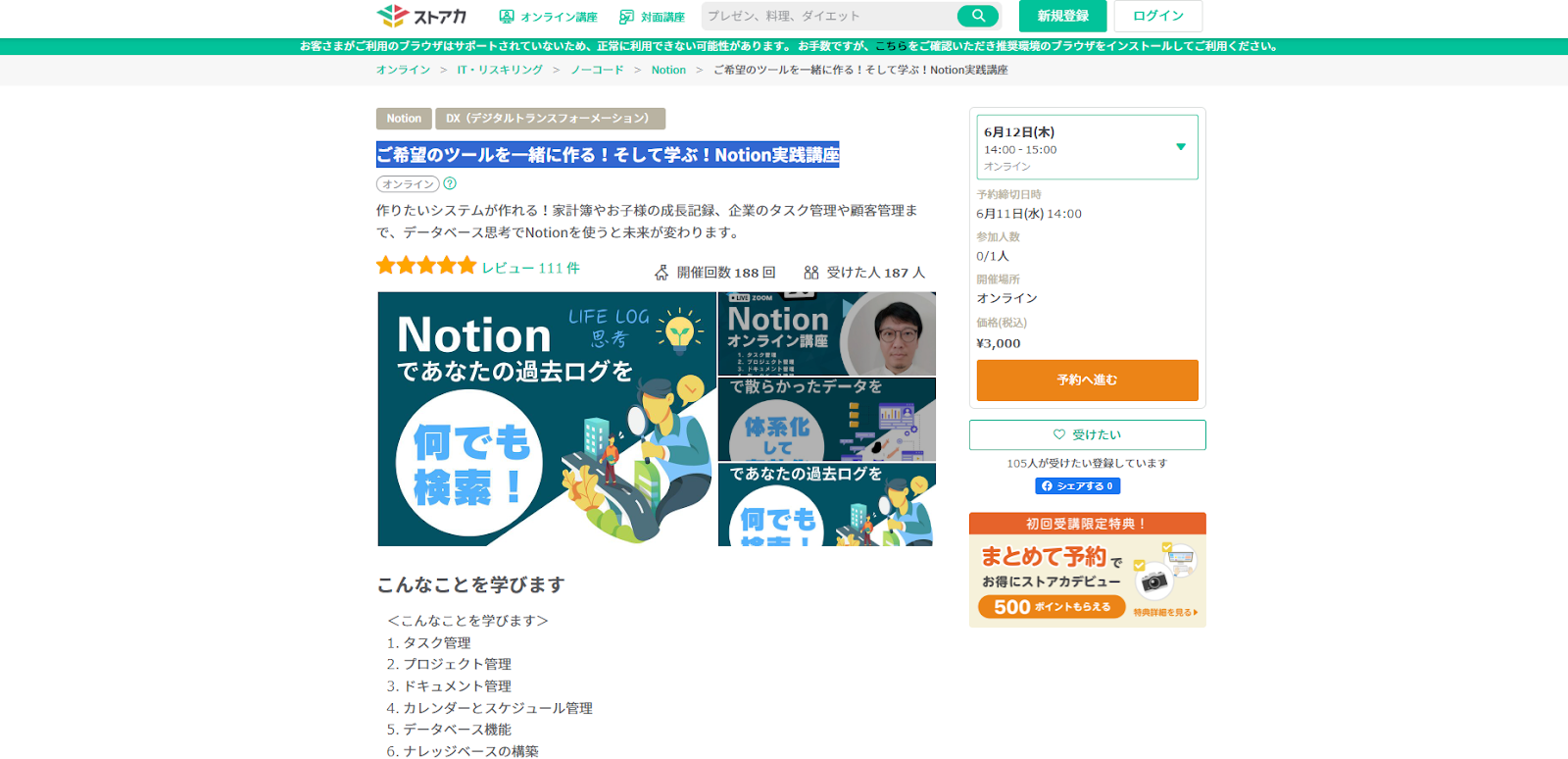1568x759 pixels.
Task: Go to Notion breadcrumb link
Action: click(x=668, y=70)
